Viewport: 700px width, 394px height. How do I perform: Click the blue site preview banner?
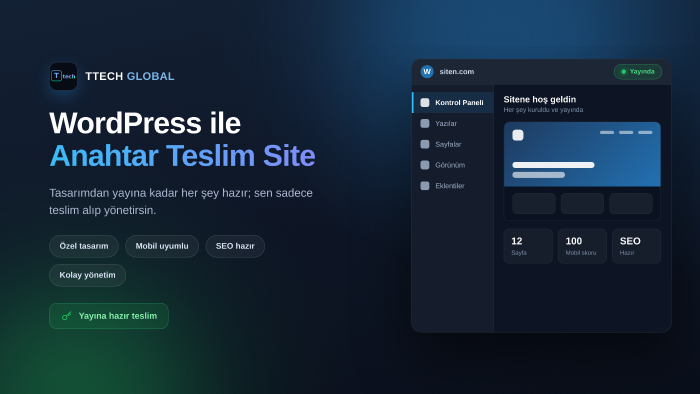tap(582, 154)
